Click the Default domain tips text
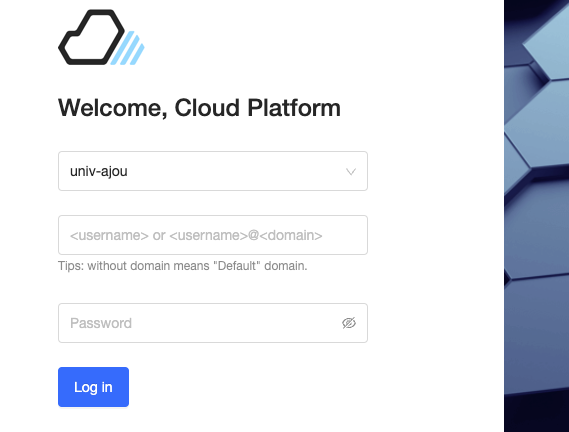The height and width of the screenshot is (432, 569). point(183,266)
